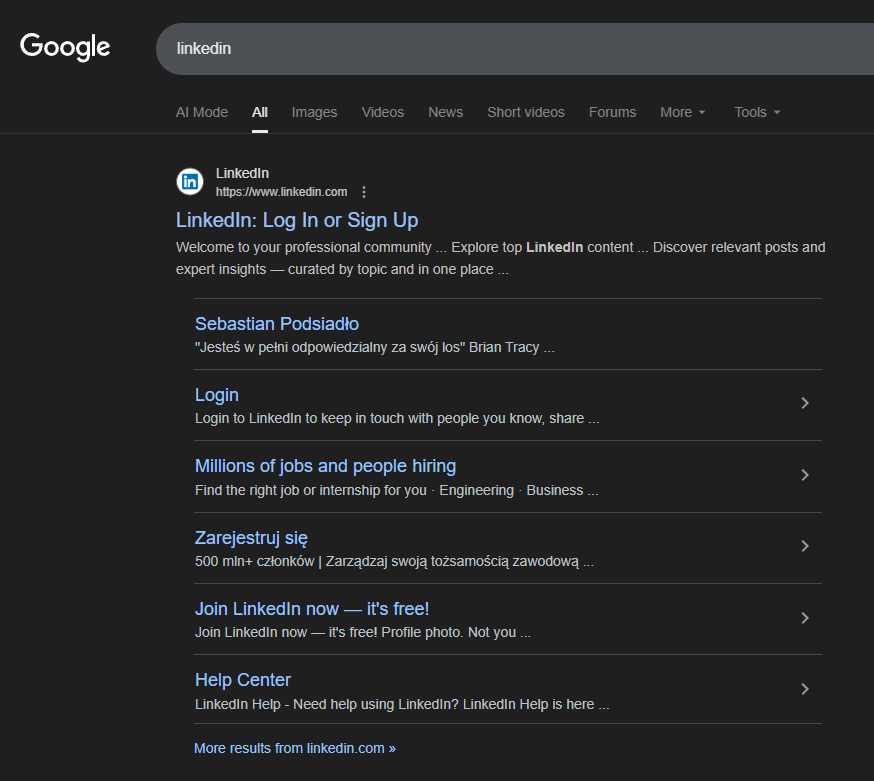Open the More dropdown in search filters
Screen dimensions: 874x781
point(683,112)
